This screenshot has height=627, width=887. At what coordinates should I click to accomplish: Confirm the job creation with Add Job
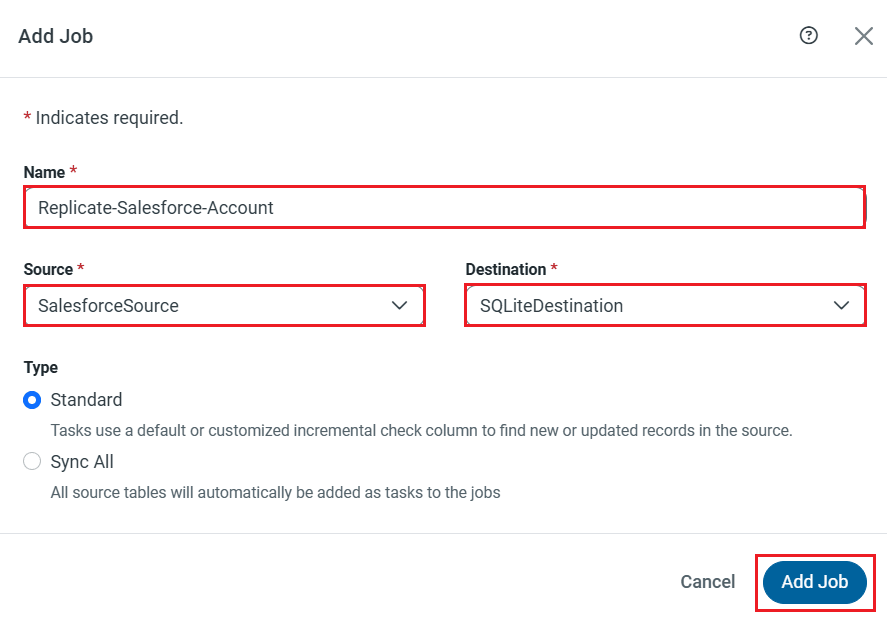[x=815, y=582]
